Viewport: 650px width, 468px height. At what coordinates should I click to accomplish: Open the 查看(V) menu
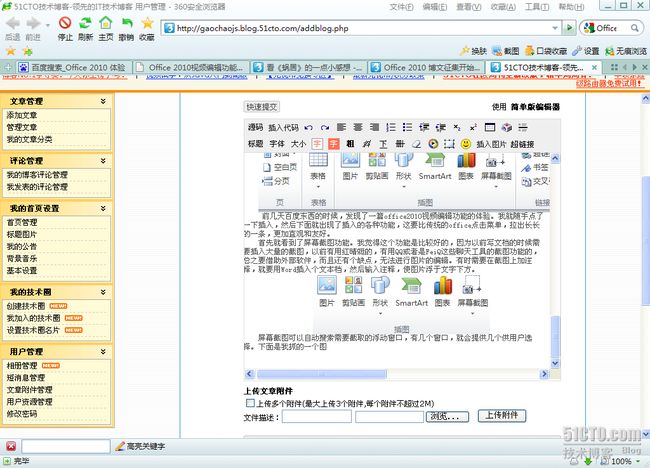(469, 7)
